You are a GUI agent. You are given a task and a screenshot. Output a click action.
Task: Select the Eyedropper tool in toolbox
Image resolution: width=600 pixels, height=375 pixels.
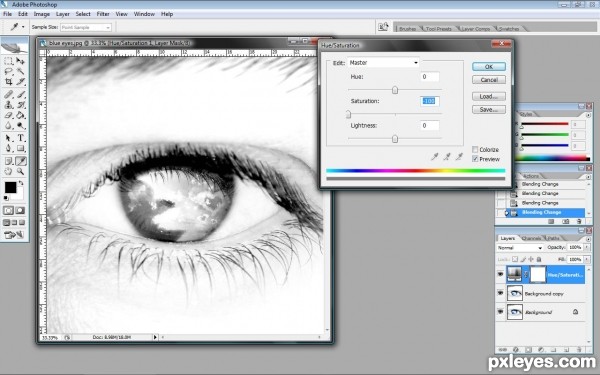coord(21,161)
